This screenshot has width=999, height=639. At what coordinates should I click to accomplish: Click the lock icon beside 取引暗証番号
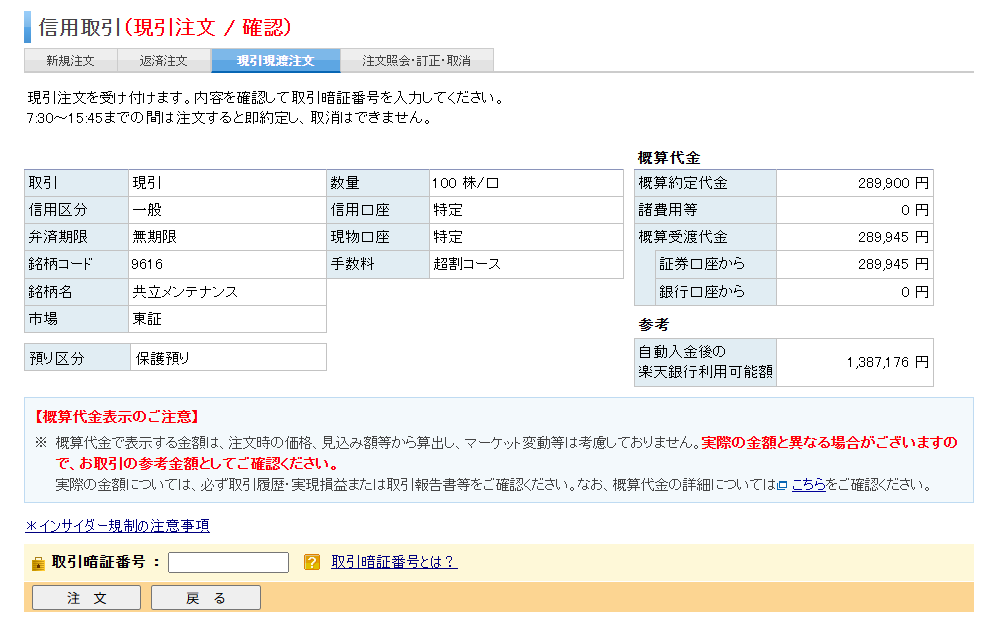coord(38,564)
